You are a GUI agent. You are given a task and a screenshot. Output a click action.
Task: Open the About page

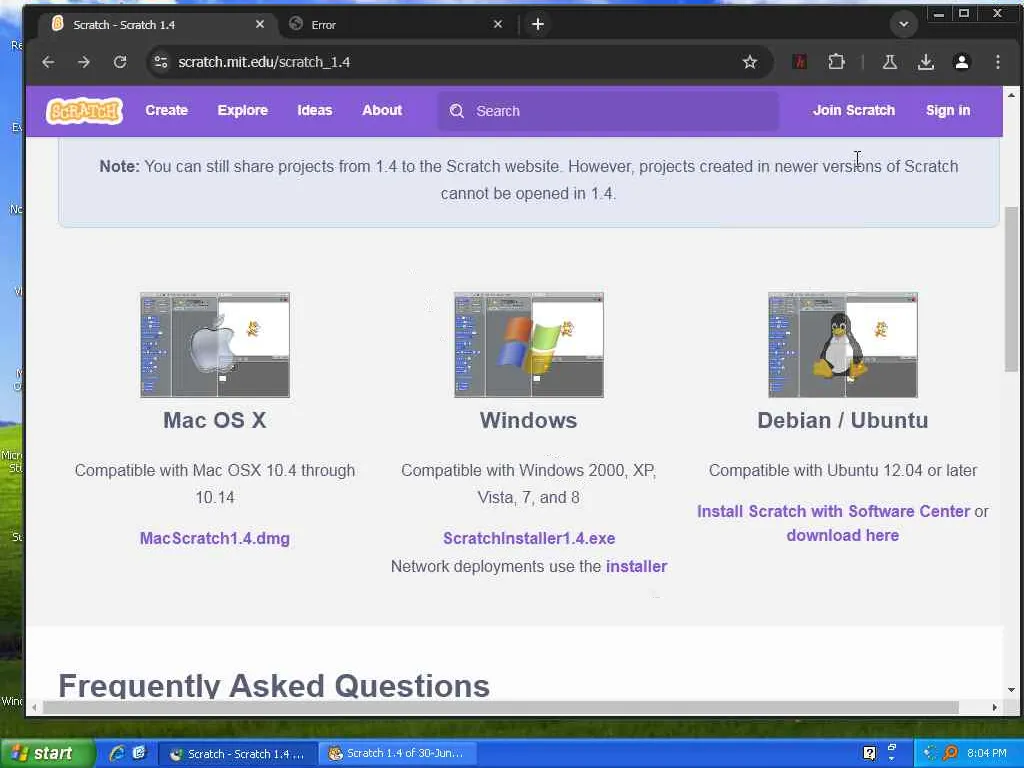click(382, 110)
